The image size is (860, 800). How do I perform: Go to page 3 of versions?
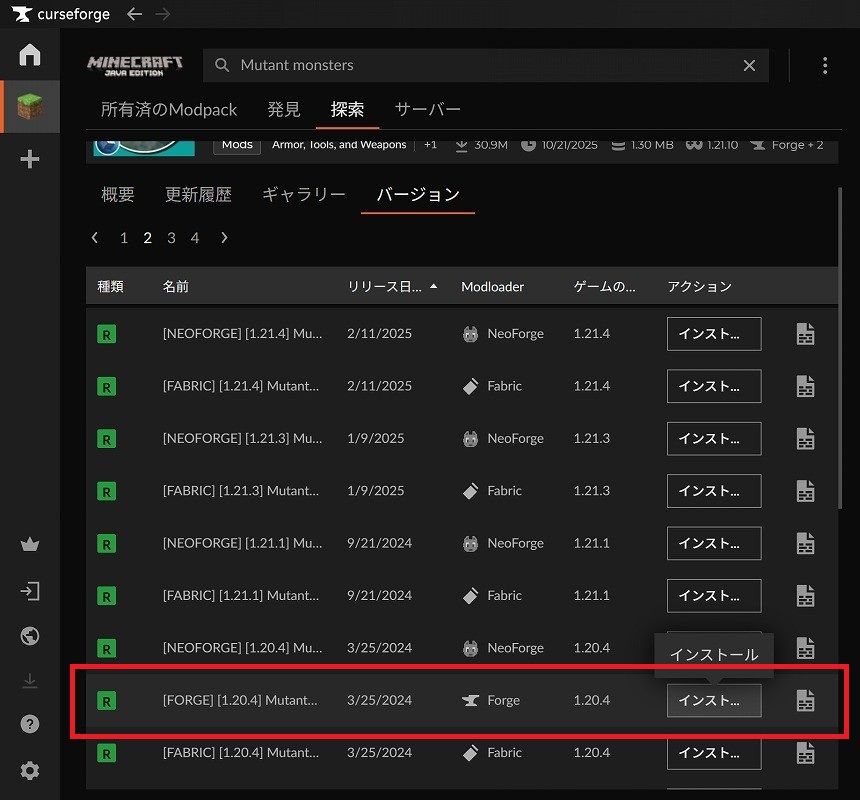tap(171, 238)
